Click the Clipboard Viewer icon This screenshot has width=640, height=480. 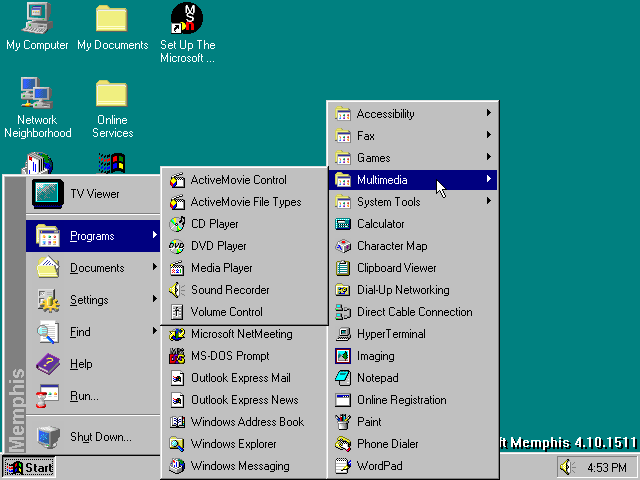coord(343,268)
